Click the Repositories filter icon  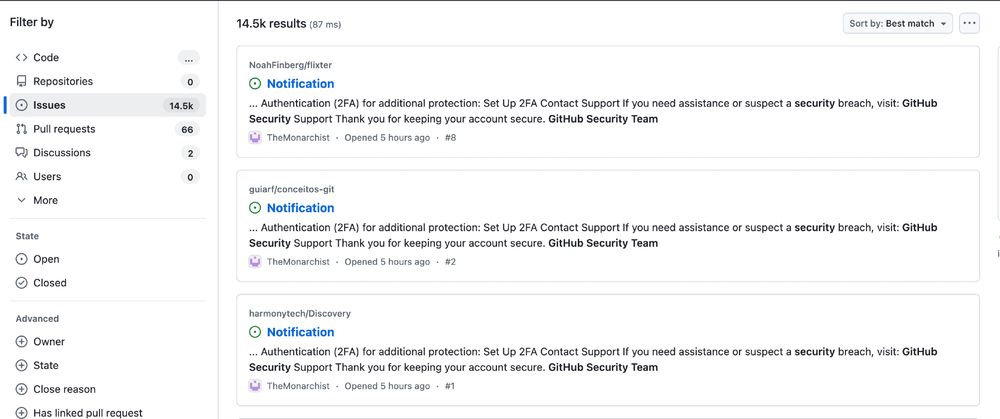22,82
